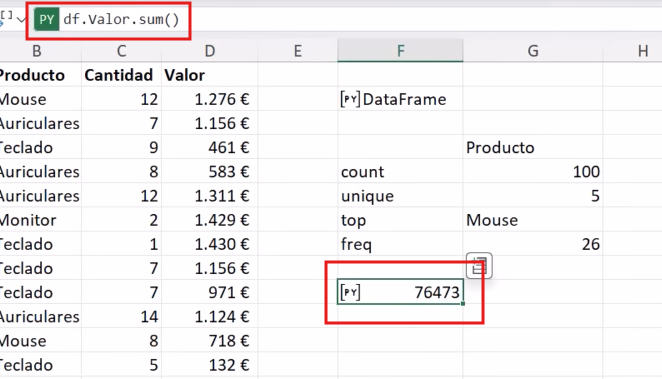Select the cell with 583 €

tap(210, 172)
